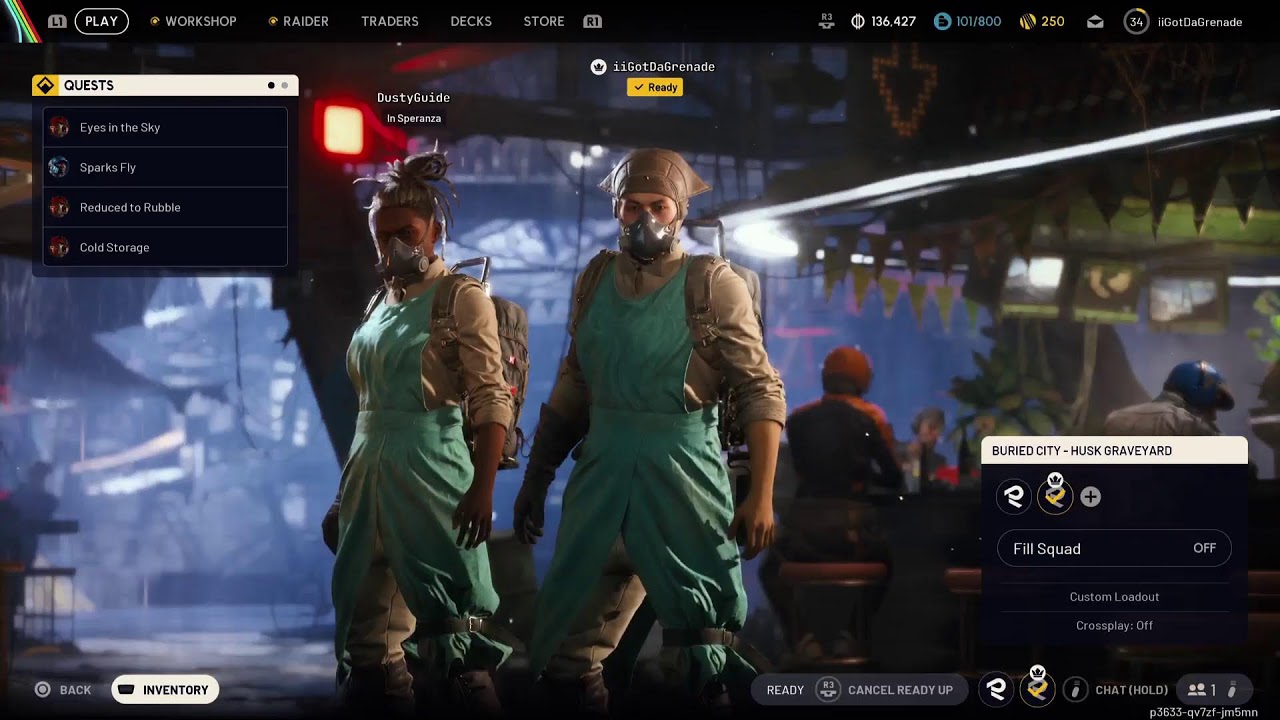The width and height of the screenshot is (1280, 720).
Task: Select the Cold Storage quest portrait
Action: (59, 247)
